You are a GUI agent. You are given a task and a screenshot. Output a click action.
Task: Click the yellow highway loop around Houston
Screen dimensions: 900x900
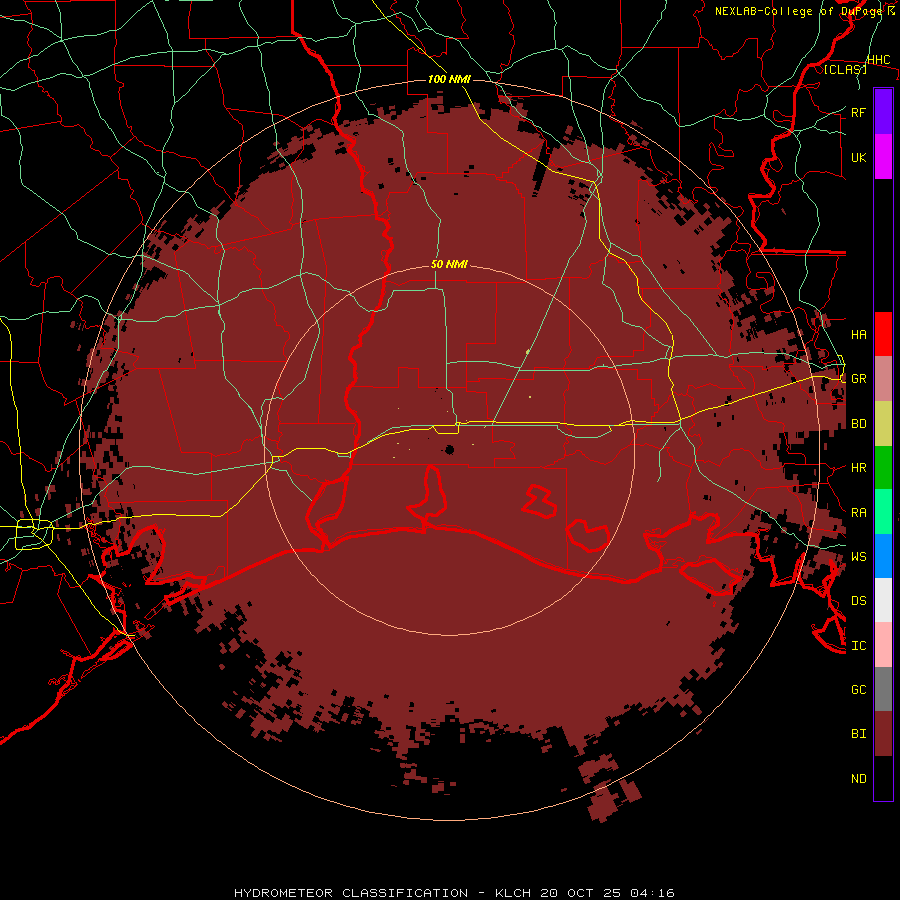[x=34, y=534]
